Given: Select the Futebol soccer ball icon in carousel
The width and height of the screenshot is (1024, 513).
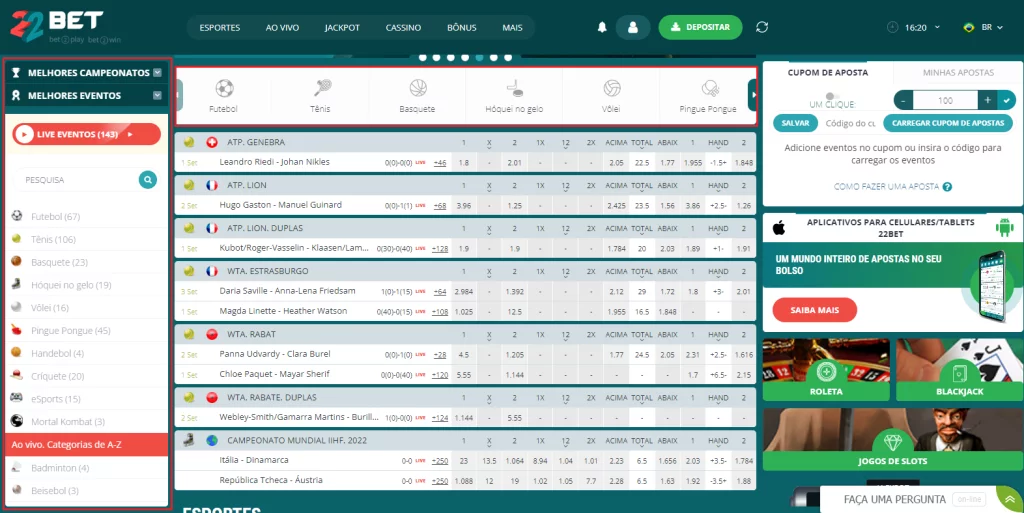Looking at the screenshot, I should point(224,88).
